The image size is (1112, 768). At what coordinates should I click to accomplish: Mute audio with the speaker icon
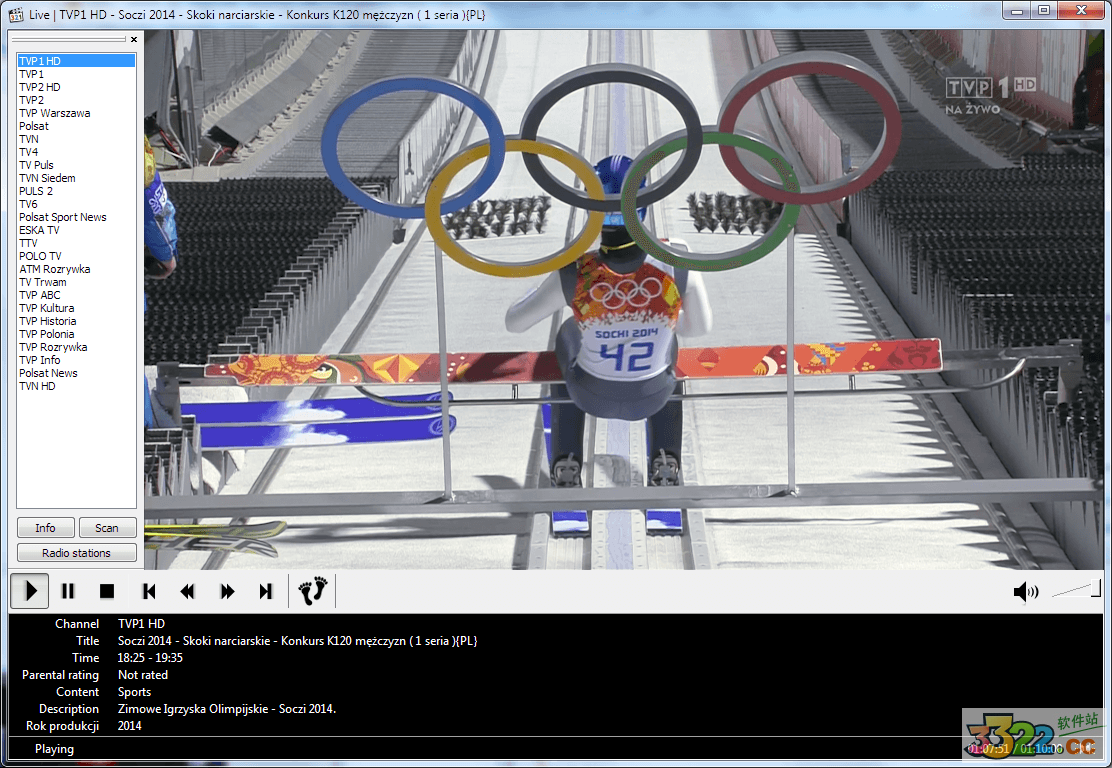tap(1025, 591)
